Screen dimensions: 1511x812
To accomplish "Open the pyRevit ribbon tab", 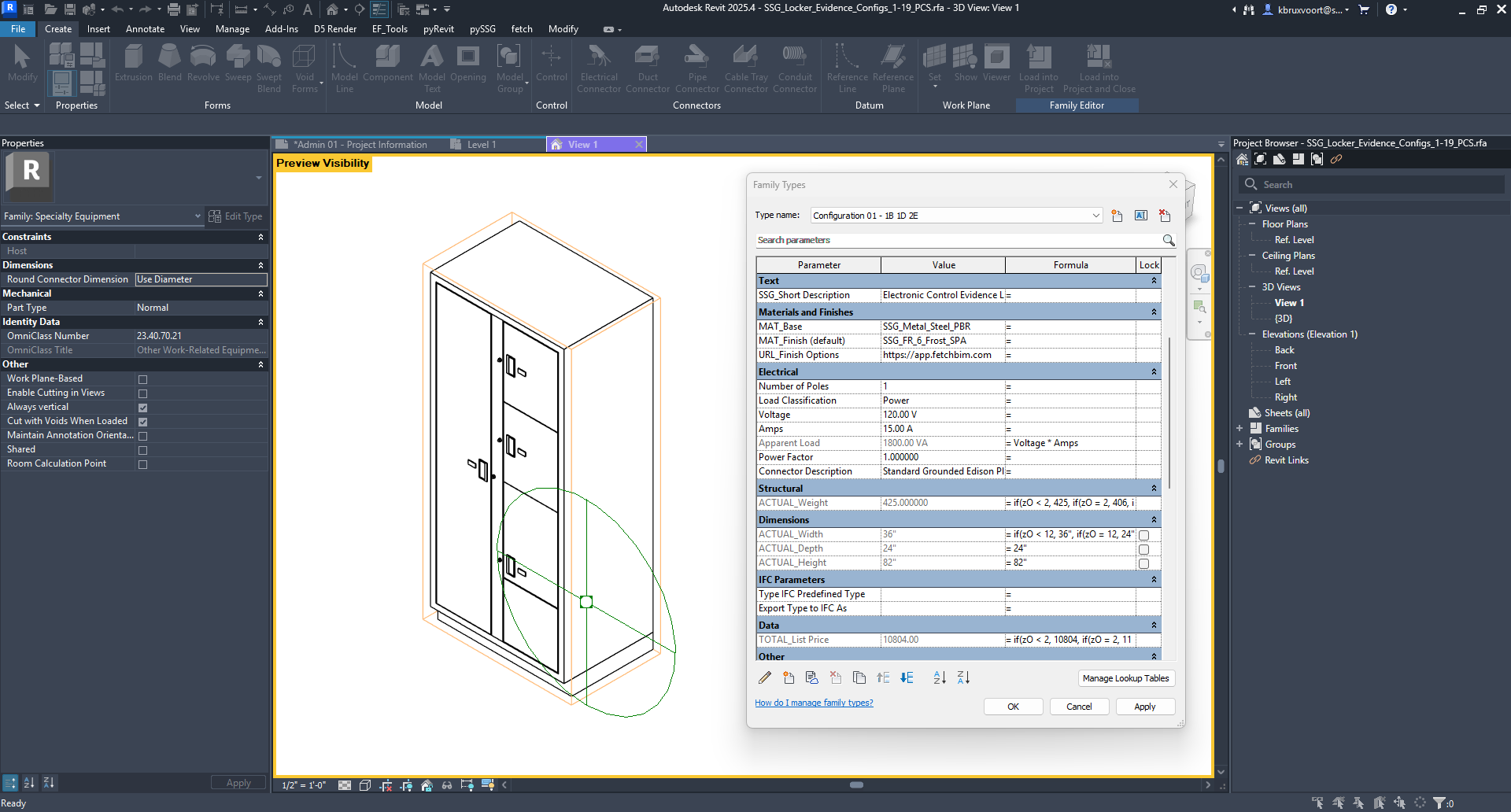I will (x=438, y=29).
